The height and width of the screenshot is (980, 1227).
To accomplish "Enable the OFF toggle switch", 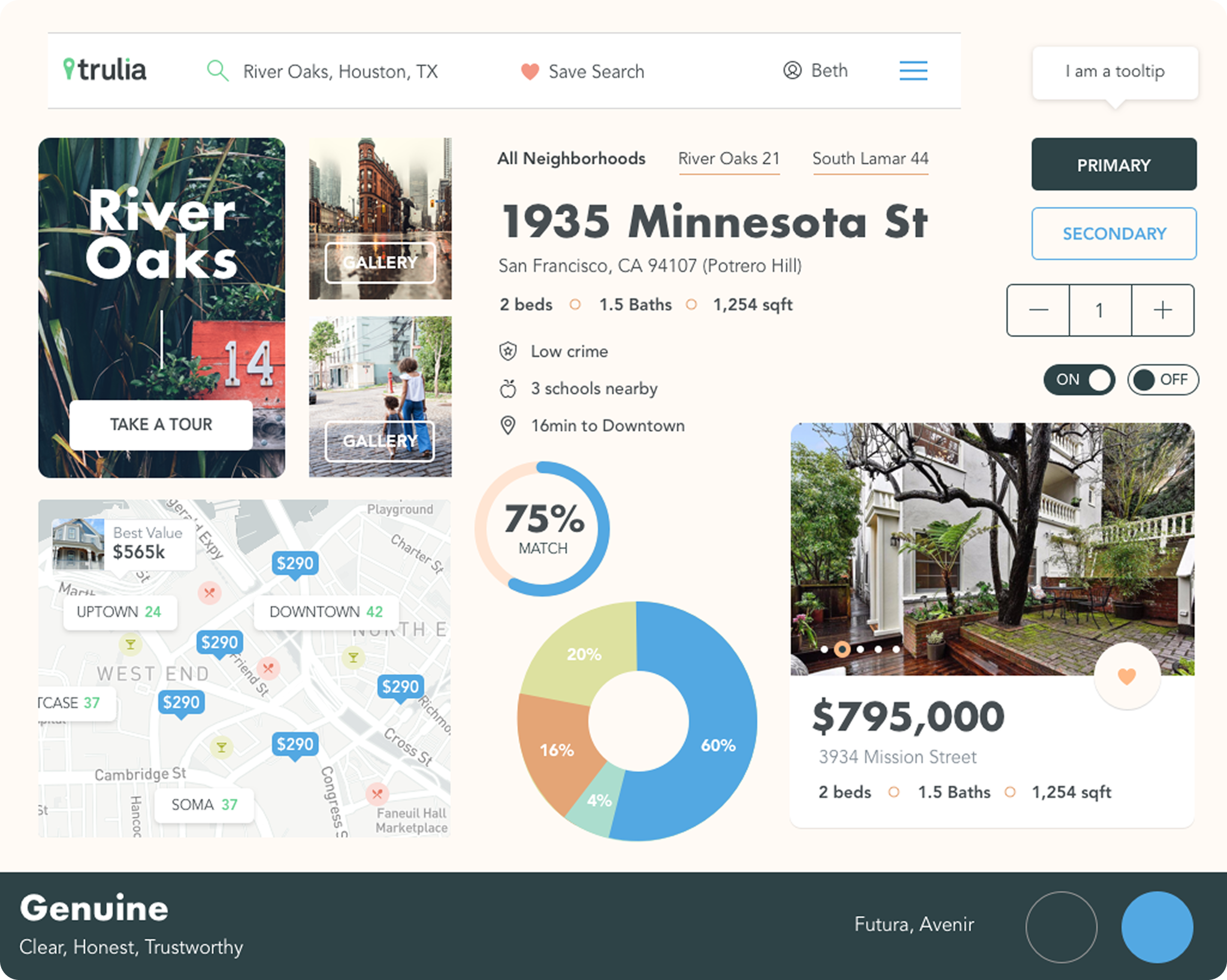I will (x=1162, y=380).
